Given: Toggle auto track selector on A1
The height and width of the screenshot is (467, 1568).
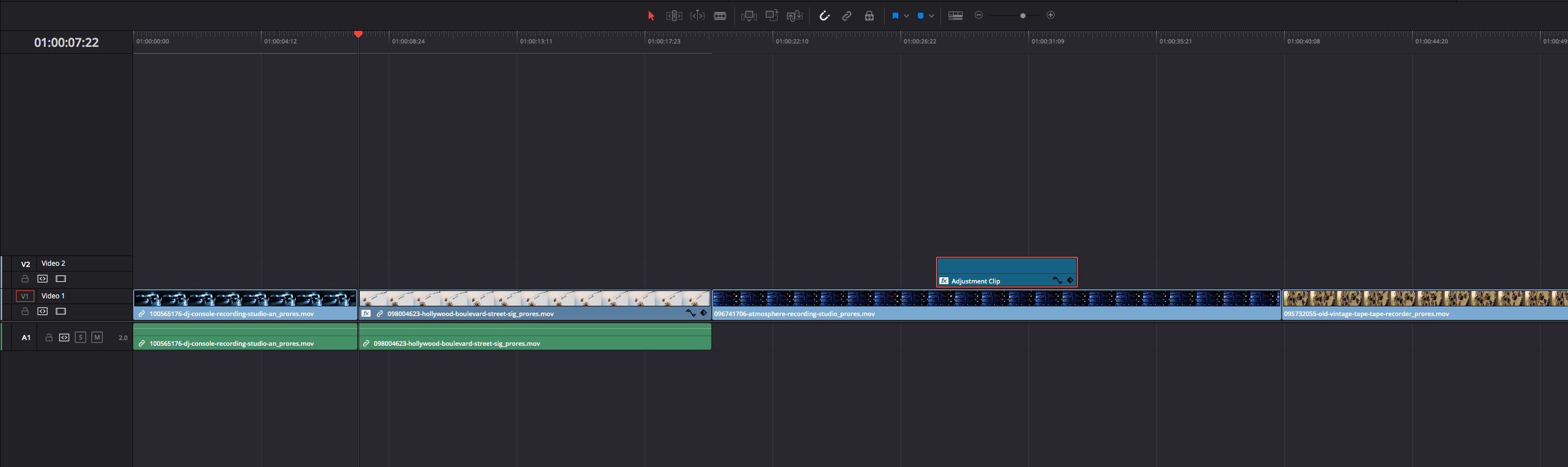Looking at the screenshot, I should coord(65,338).
